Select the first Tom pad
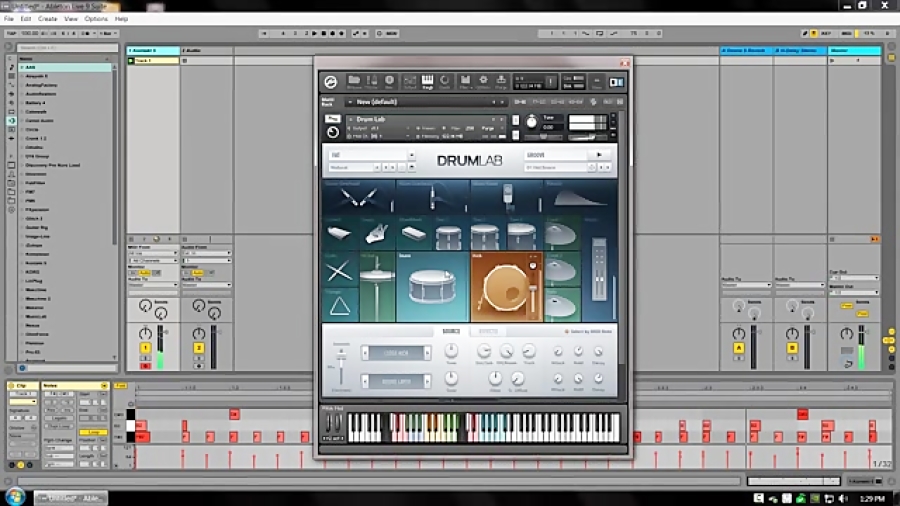The width and height of the screenshot is (900, 506). tap(449, 234)
